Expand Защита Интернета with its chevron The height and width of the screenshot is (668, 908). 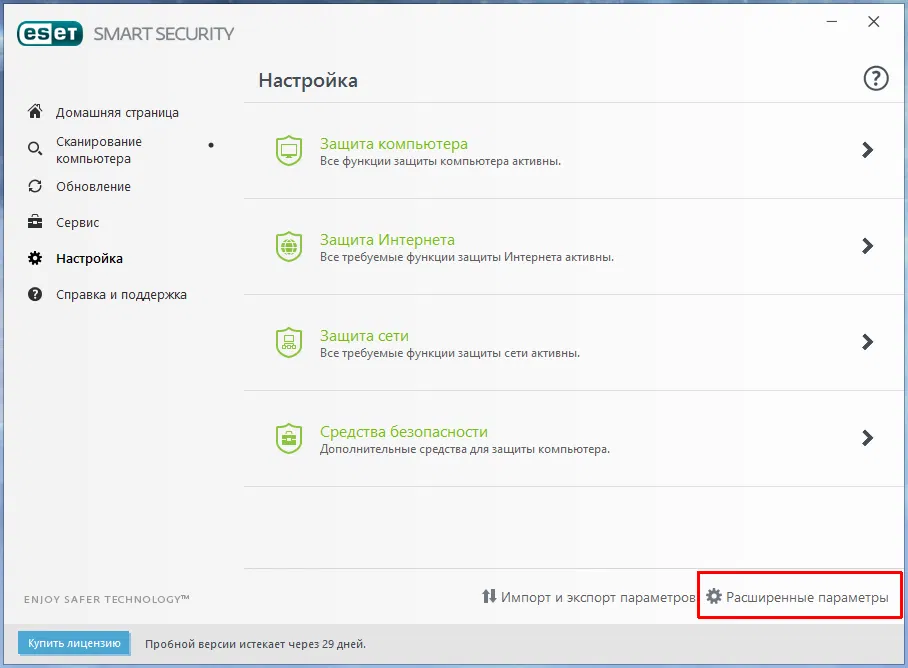tap(867, 246)
